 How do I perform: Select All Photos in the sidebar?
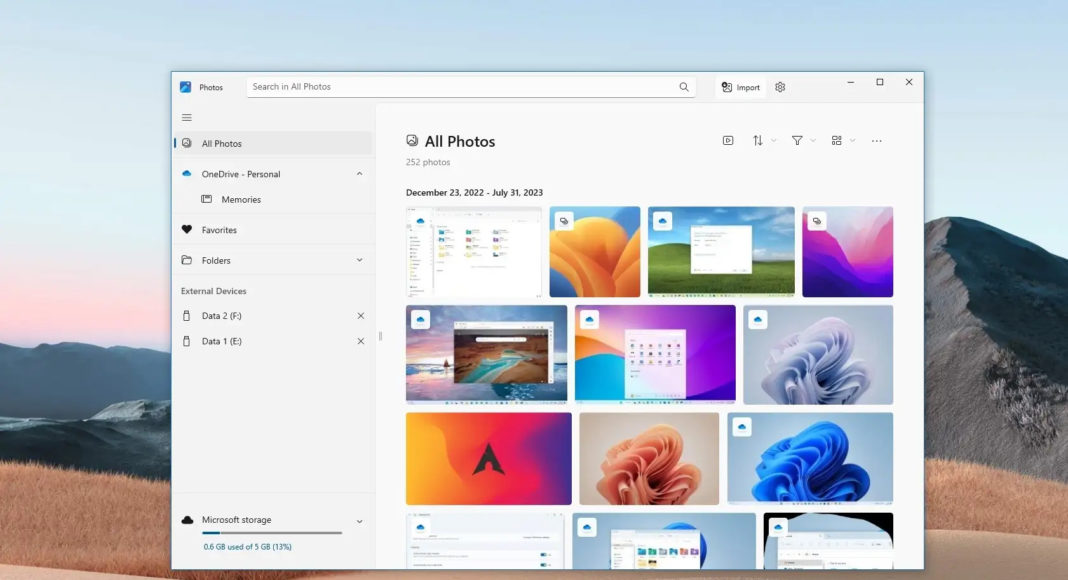[273, 144]
